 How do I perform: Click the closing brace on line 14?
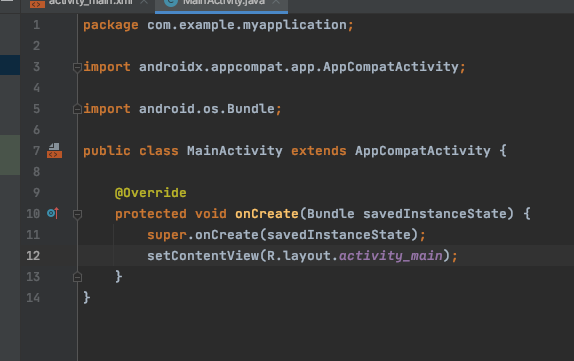click(86, 297)
